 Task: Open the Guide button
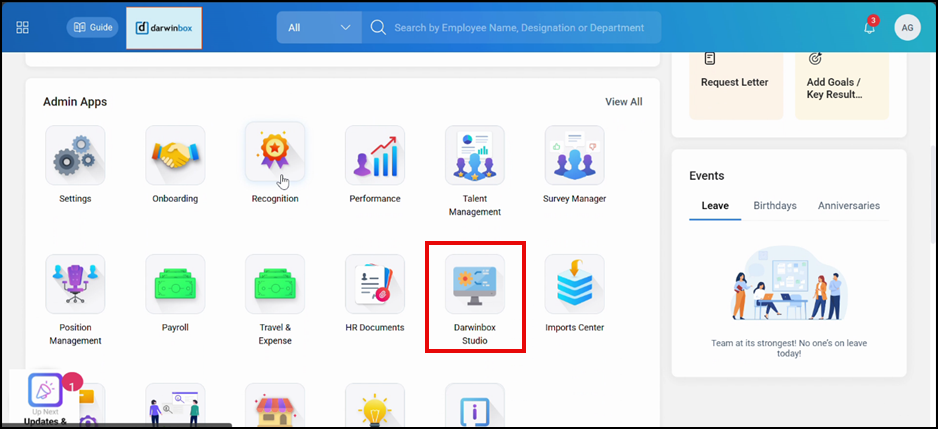pyautogui.click(x=92, y=28)
